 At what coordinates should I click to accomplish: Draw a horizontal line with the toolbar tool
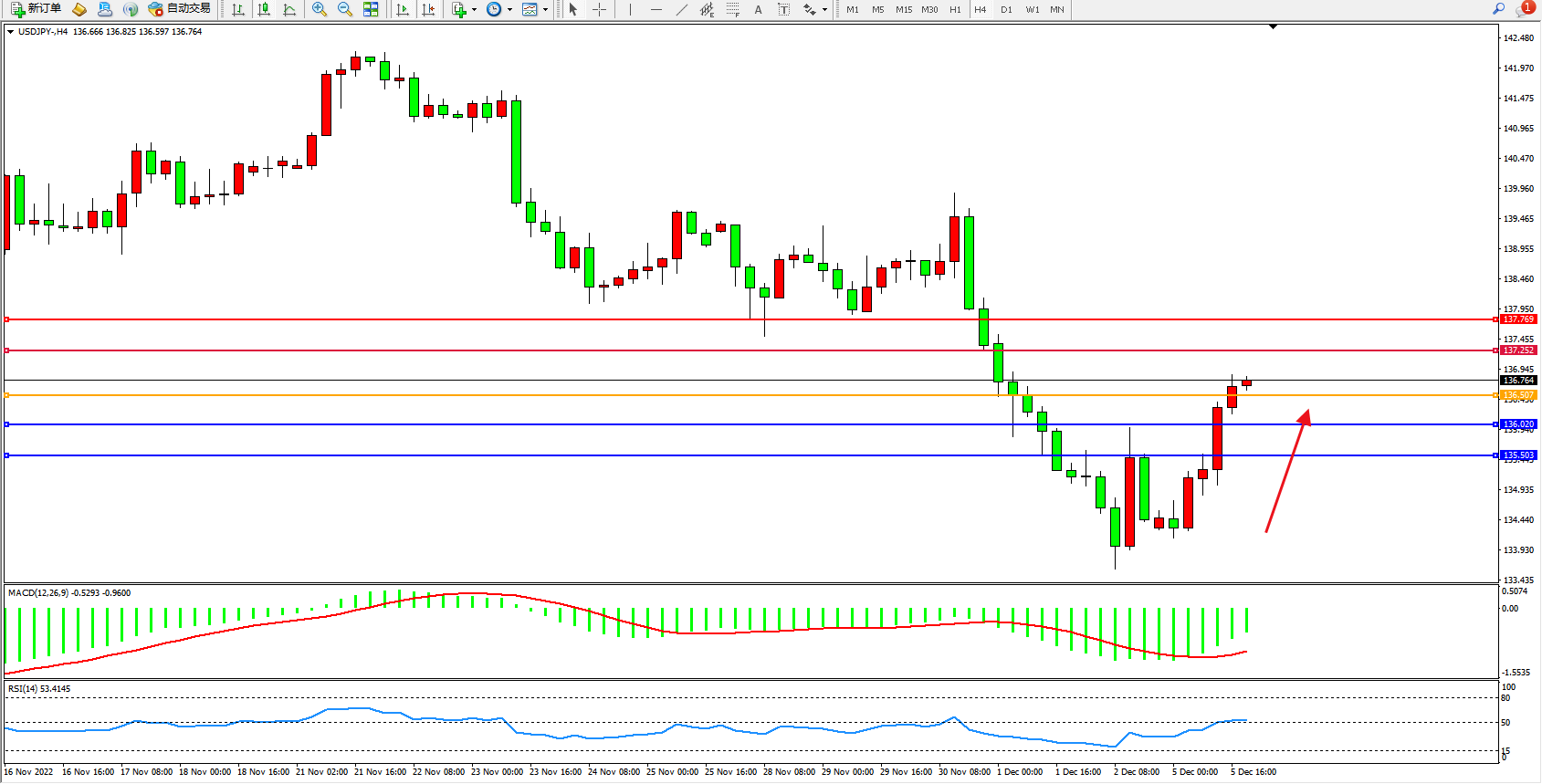coord(656,9)
